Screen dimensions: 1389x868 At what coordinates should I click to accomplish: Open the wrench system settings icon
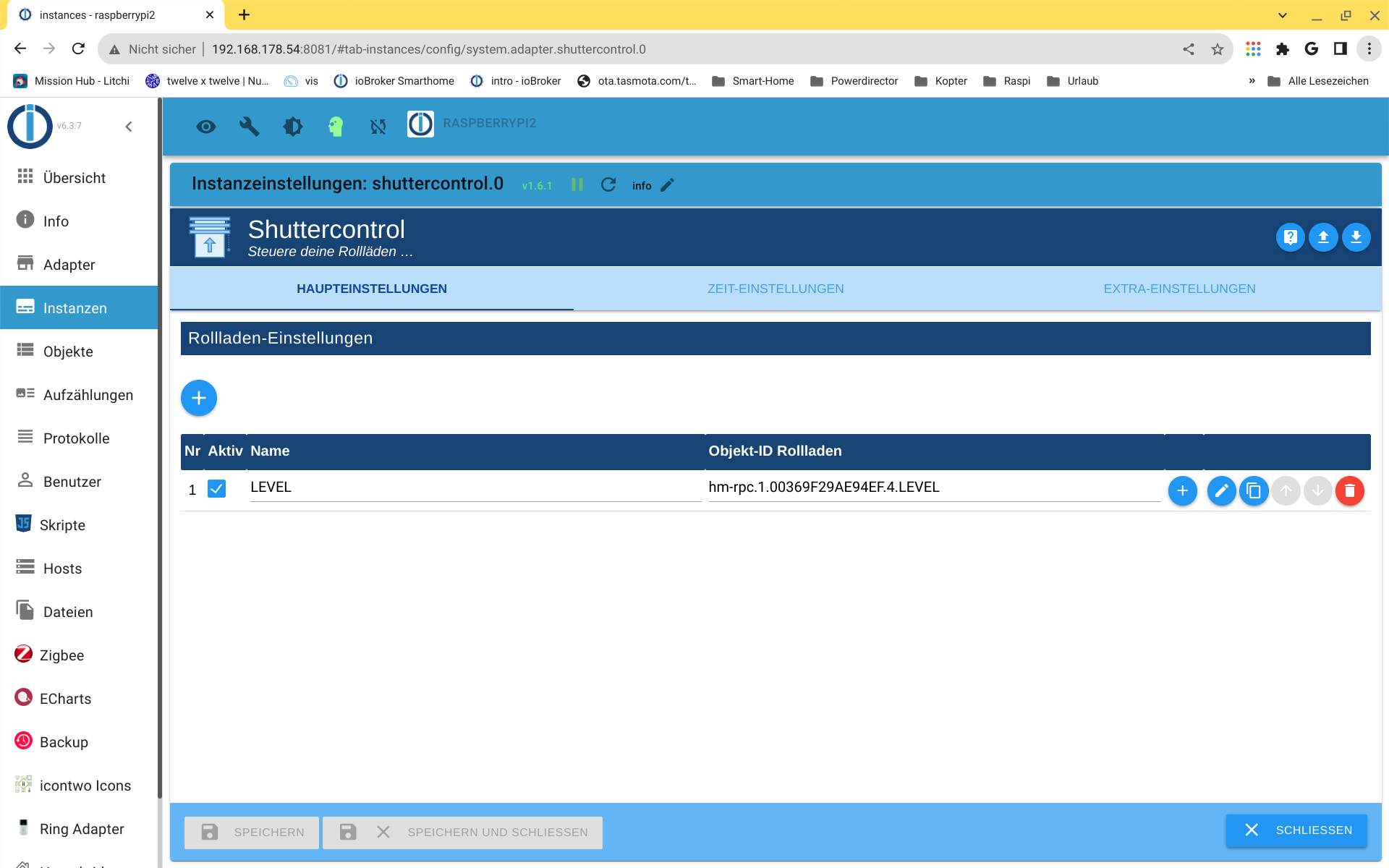pos(250,127)
